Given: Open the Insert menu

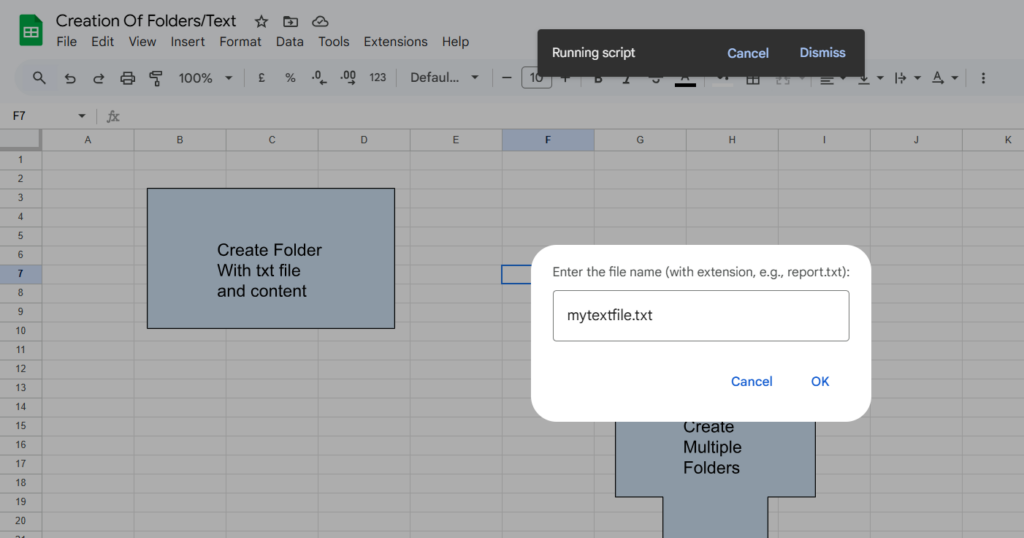Looking at the screenshot, I should (x=187, y=42).
